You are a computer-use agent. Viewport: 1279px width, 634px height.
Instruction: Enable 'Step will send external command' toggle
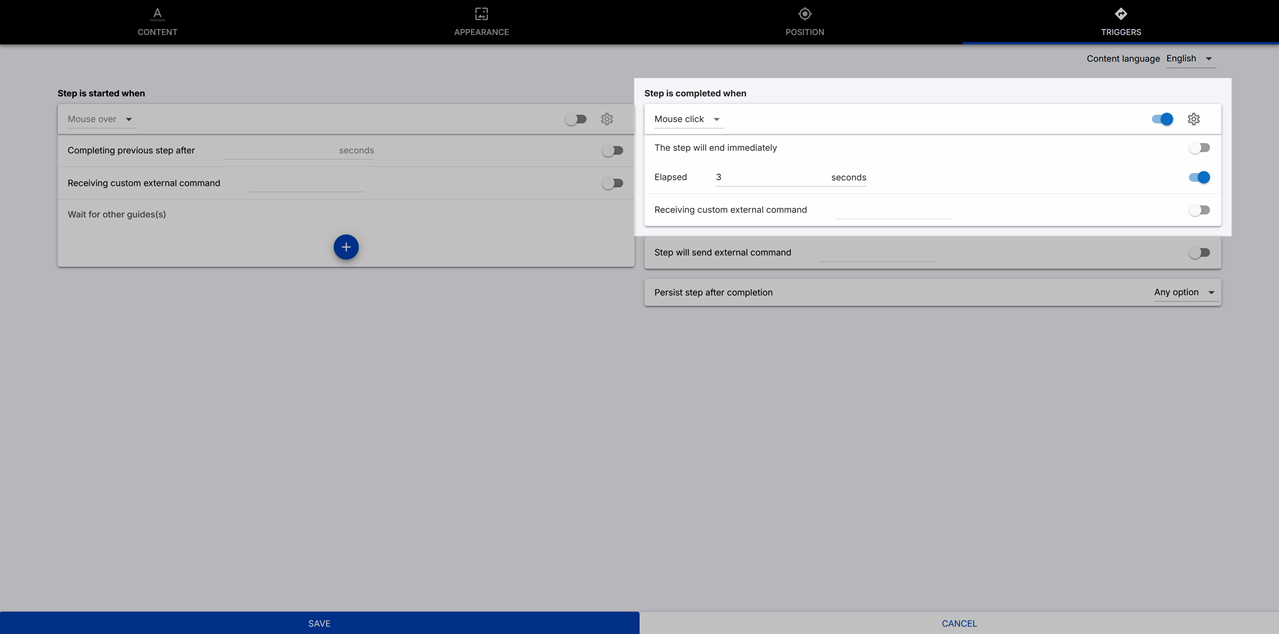(x=1199, y=253)
